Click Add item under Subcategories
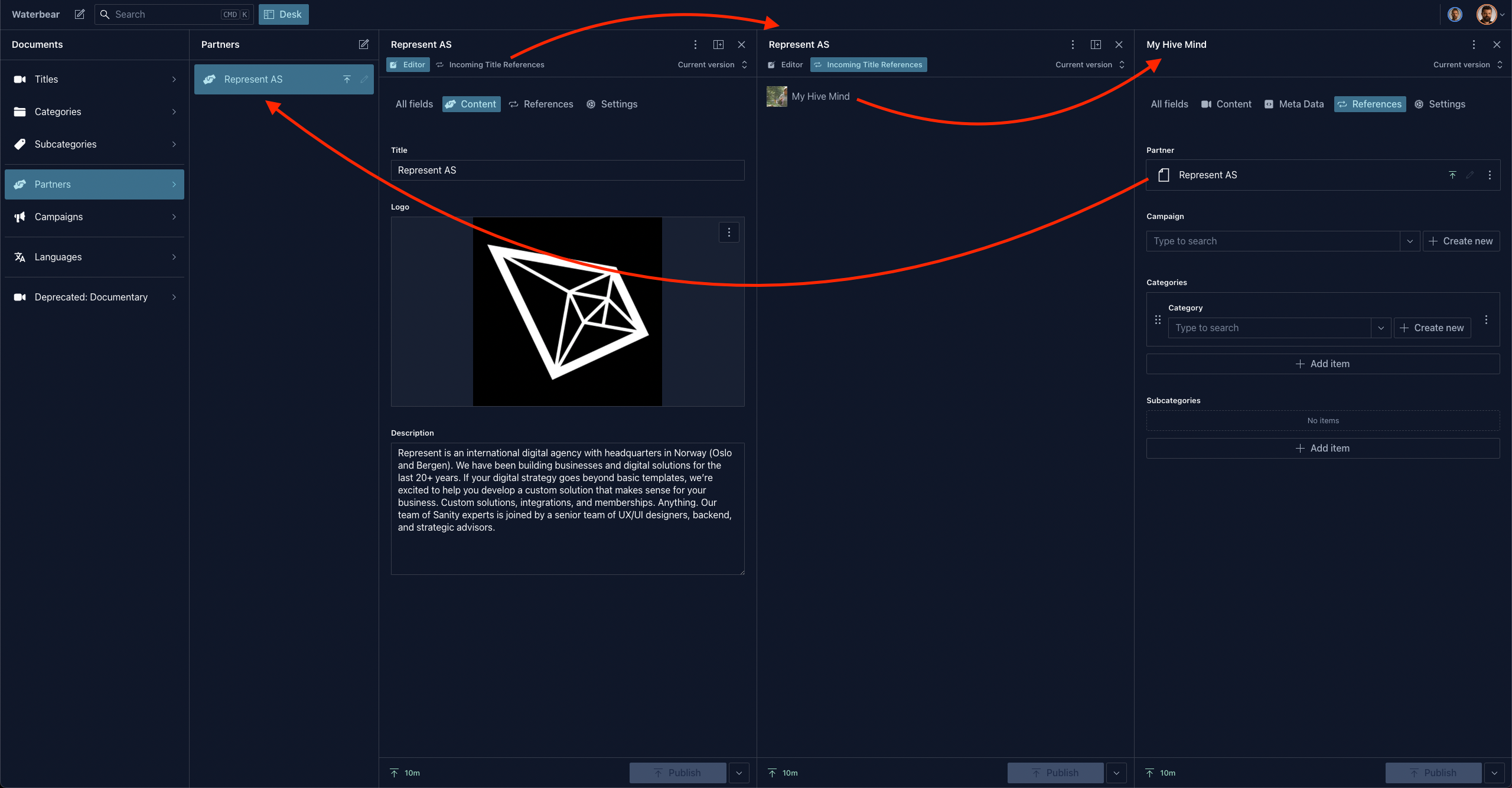The height and width of the screenshot is (788, 1512). pos(1322,448)
